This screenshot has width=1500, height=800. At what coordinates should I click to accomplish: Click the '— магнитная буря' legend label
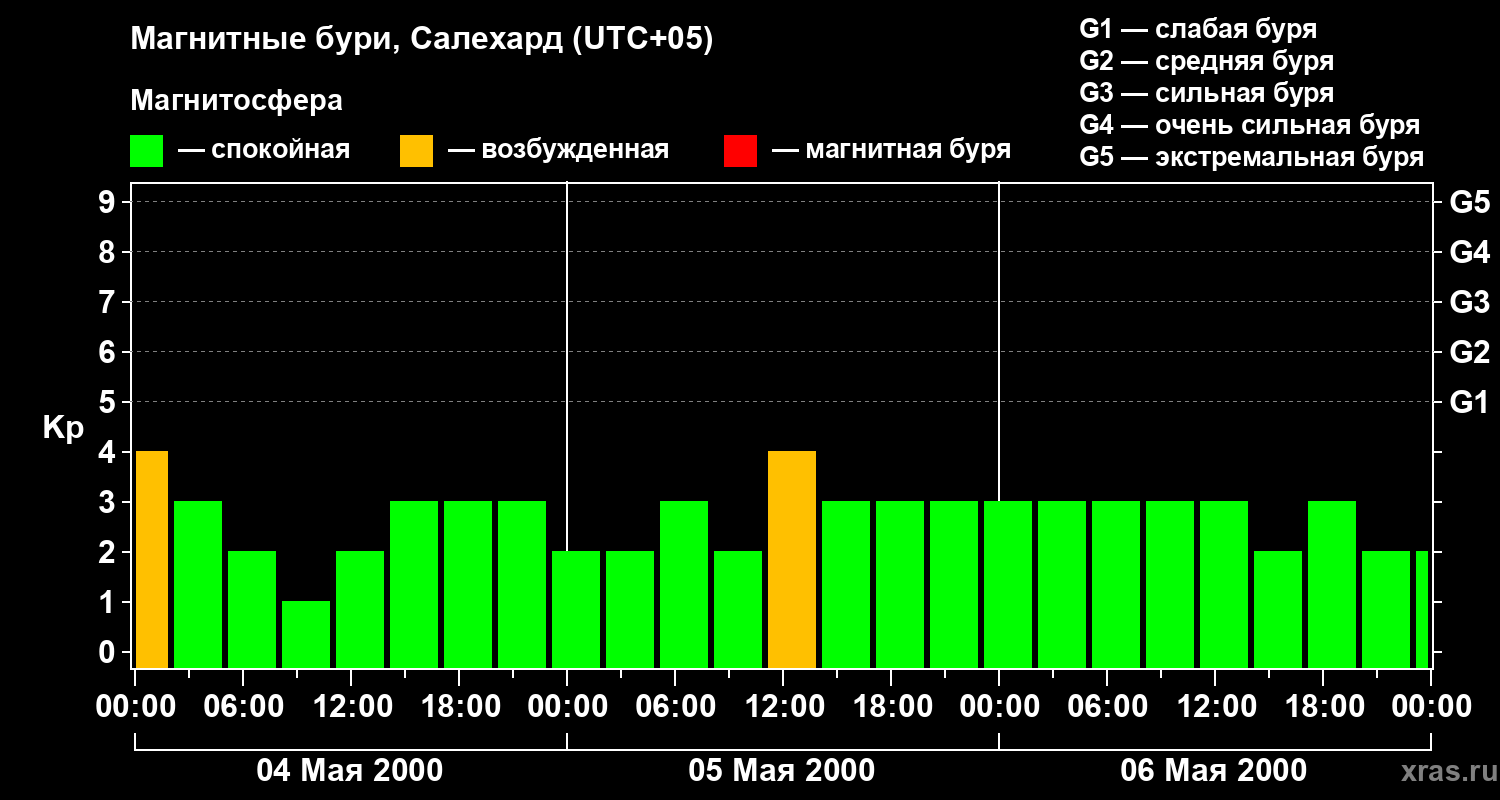[x=892, y=150]
